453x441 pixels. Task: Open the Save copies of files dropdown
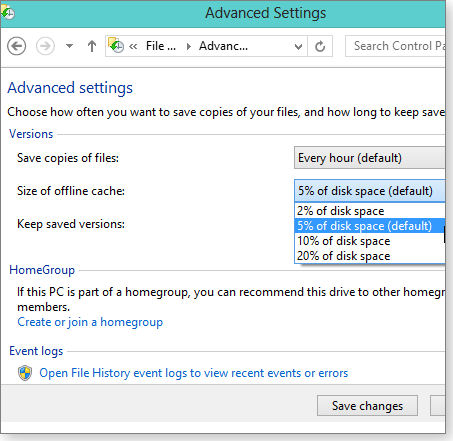370,158
